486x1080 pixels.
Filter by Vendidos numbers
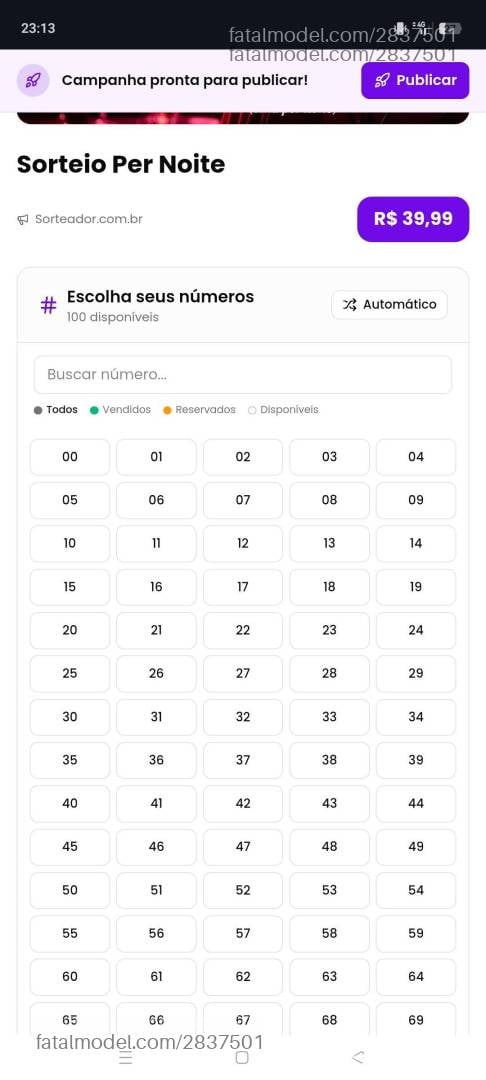120,410
